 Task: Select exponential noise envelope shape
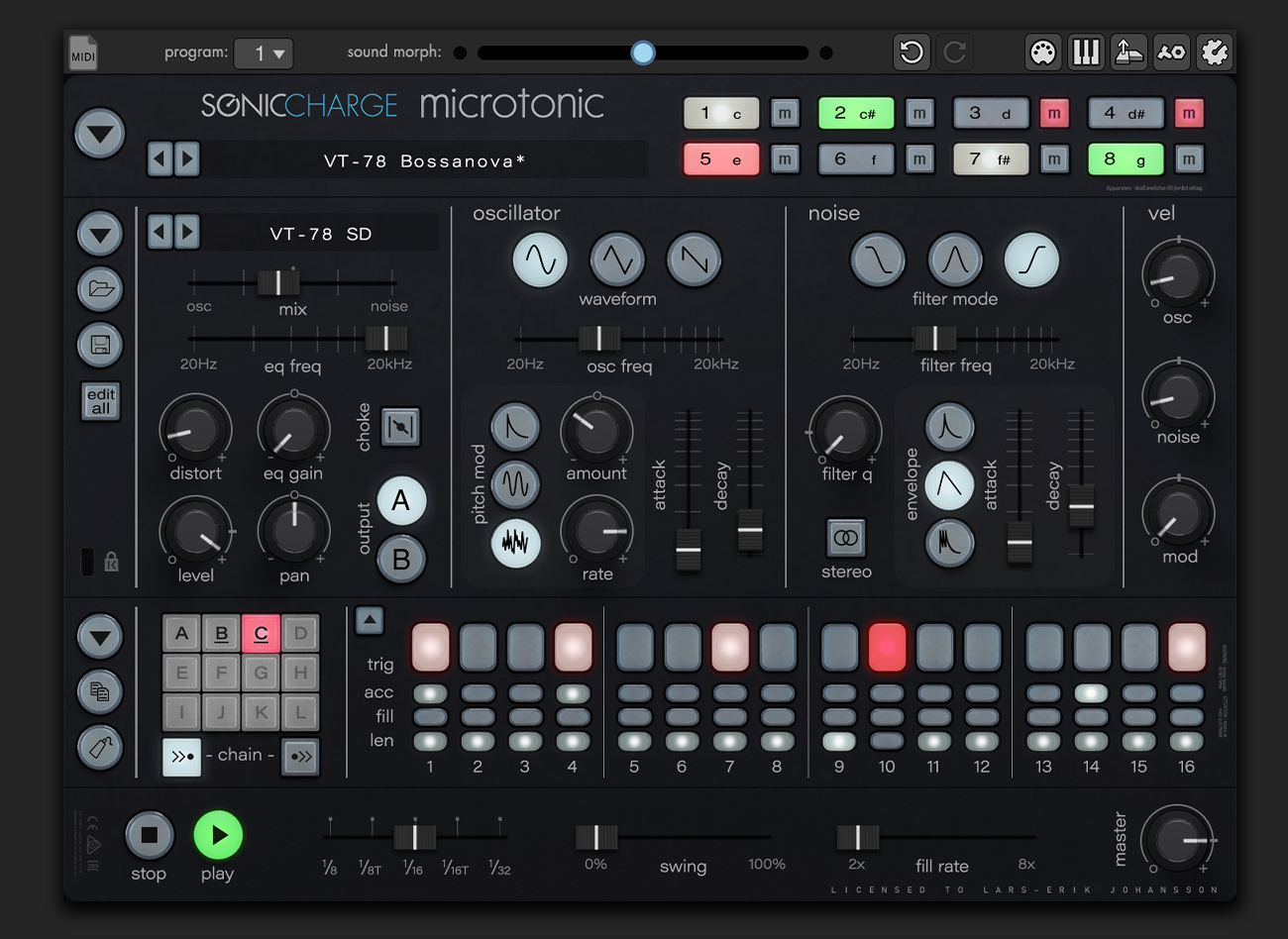pos(949,426)
